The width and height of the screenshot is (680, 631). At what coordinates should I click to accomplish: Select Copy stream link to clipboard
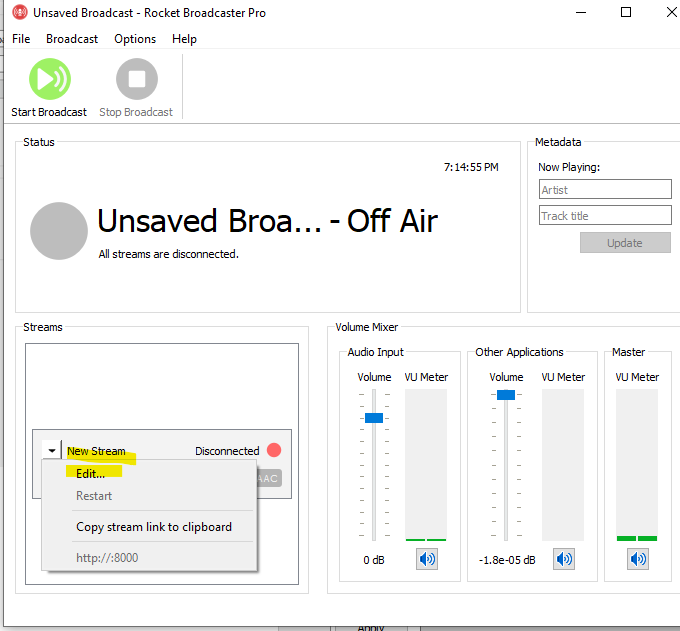click(149, 527)
